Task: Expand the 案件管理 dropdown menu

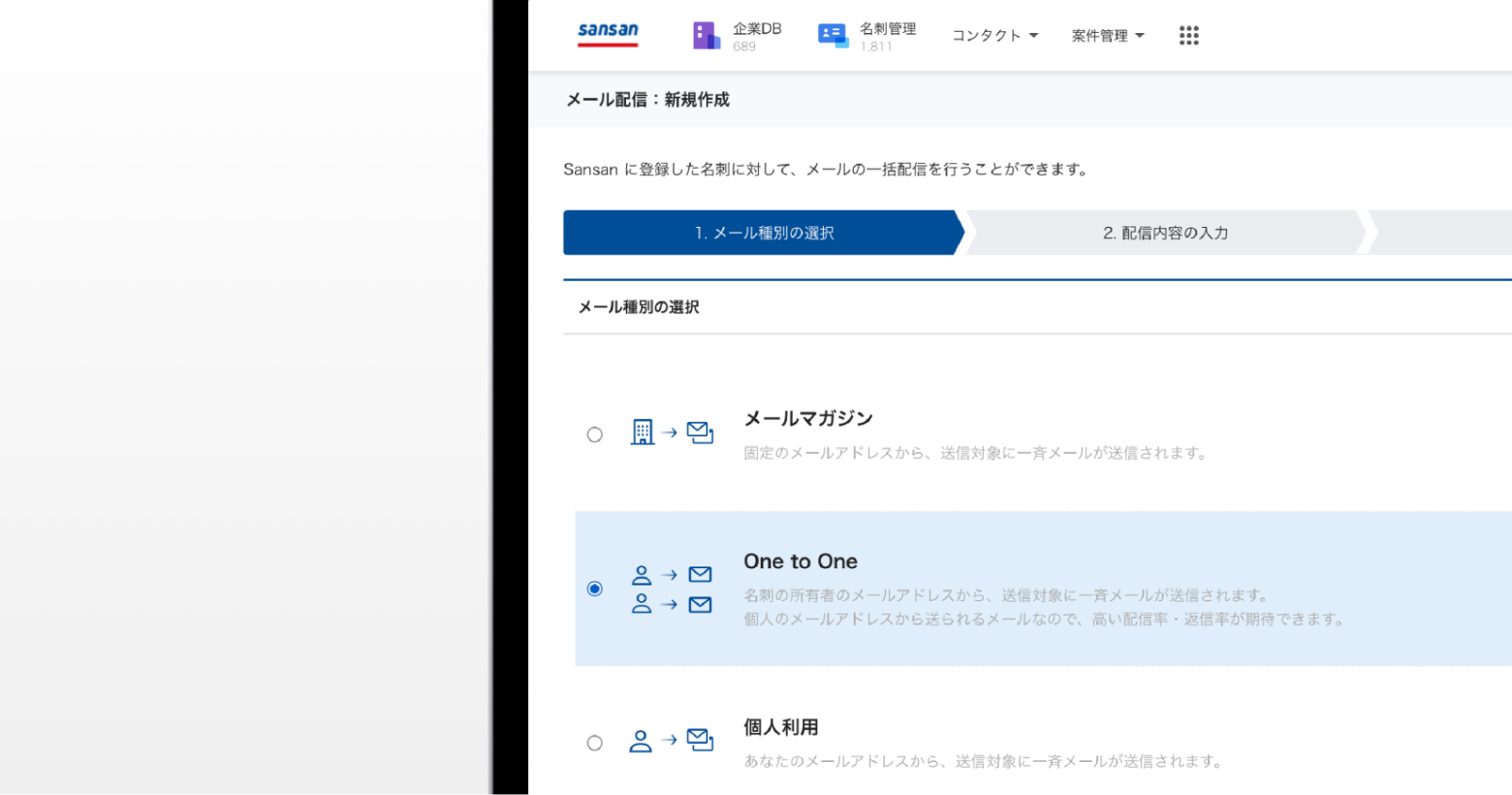Action: coord(1108,36)
